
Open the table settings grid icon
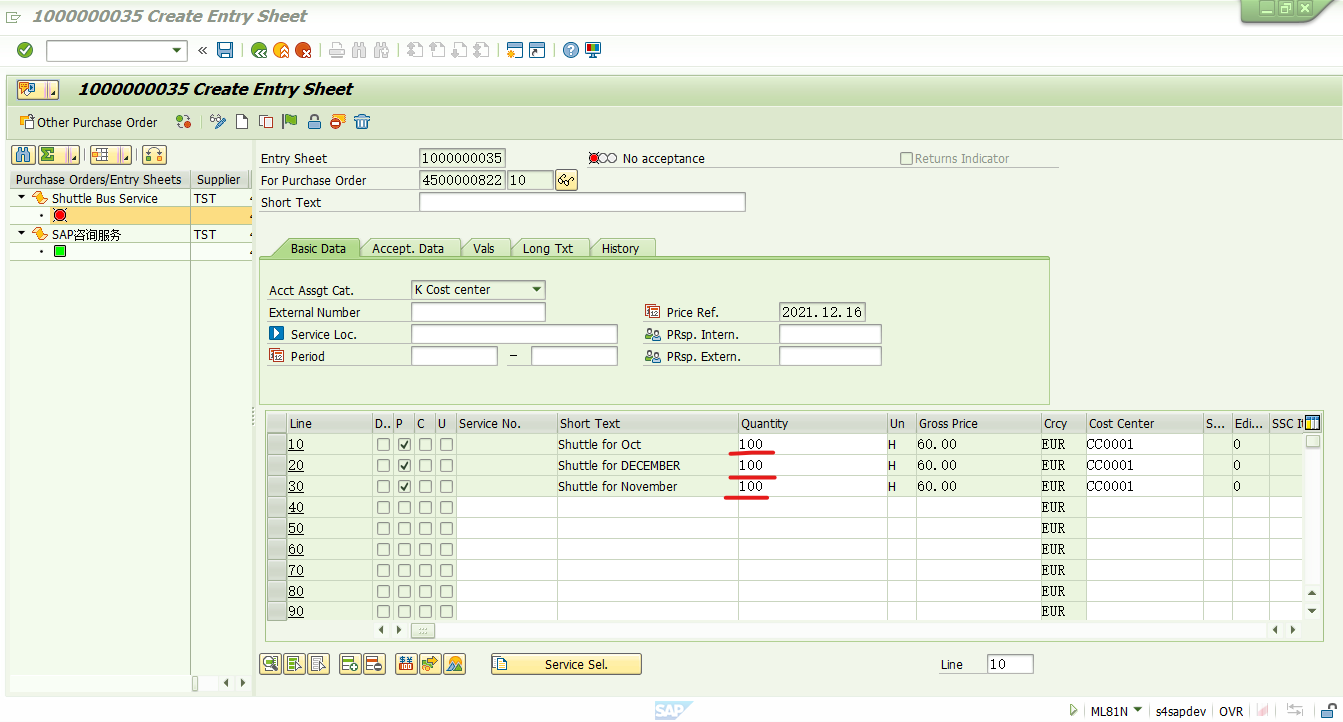pos(1312,423)
